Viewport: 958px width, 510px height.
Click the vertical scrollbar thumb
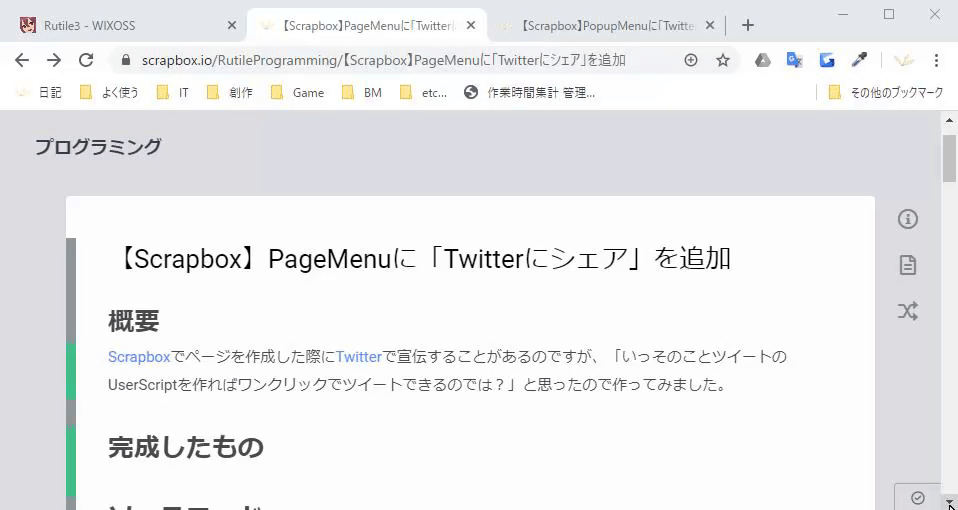(949, 158)
